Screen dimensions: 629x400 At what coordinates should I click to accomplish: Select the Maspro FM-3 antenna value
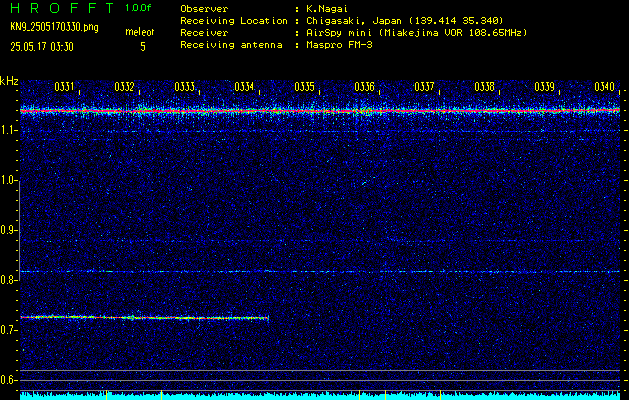tap(339, 45)
